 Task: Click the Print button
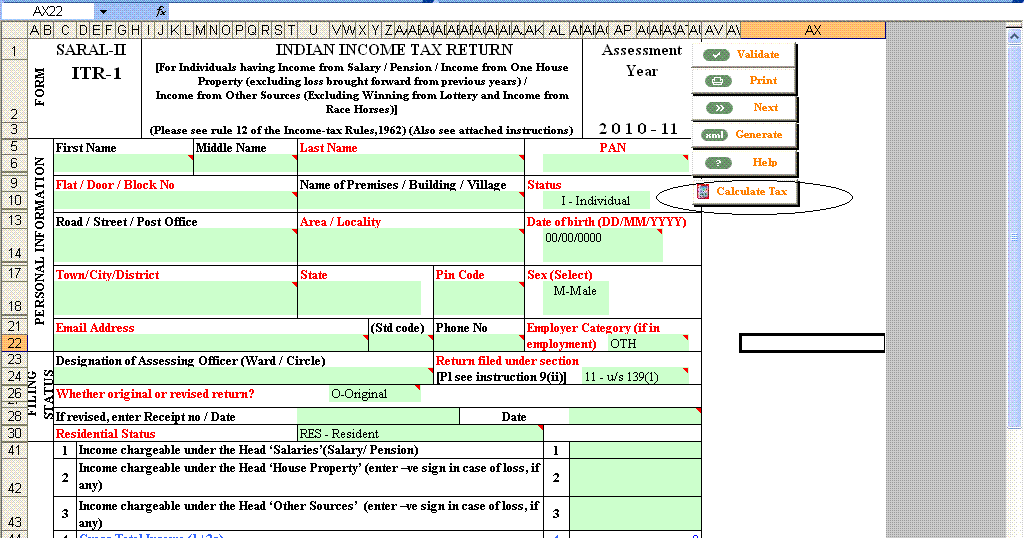pyautogui.click(x=744, y=81)
